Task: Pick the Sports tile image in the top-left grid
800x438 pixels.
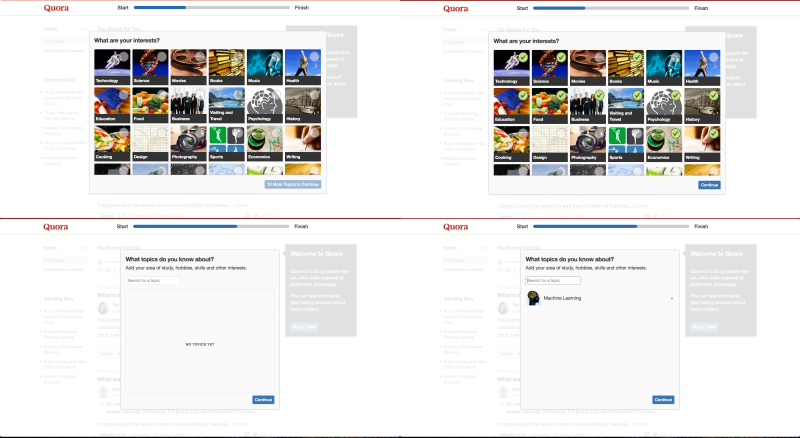Action: (x=227, y=143)
